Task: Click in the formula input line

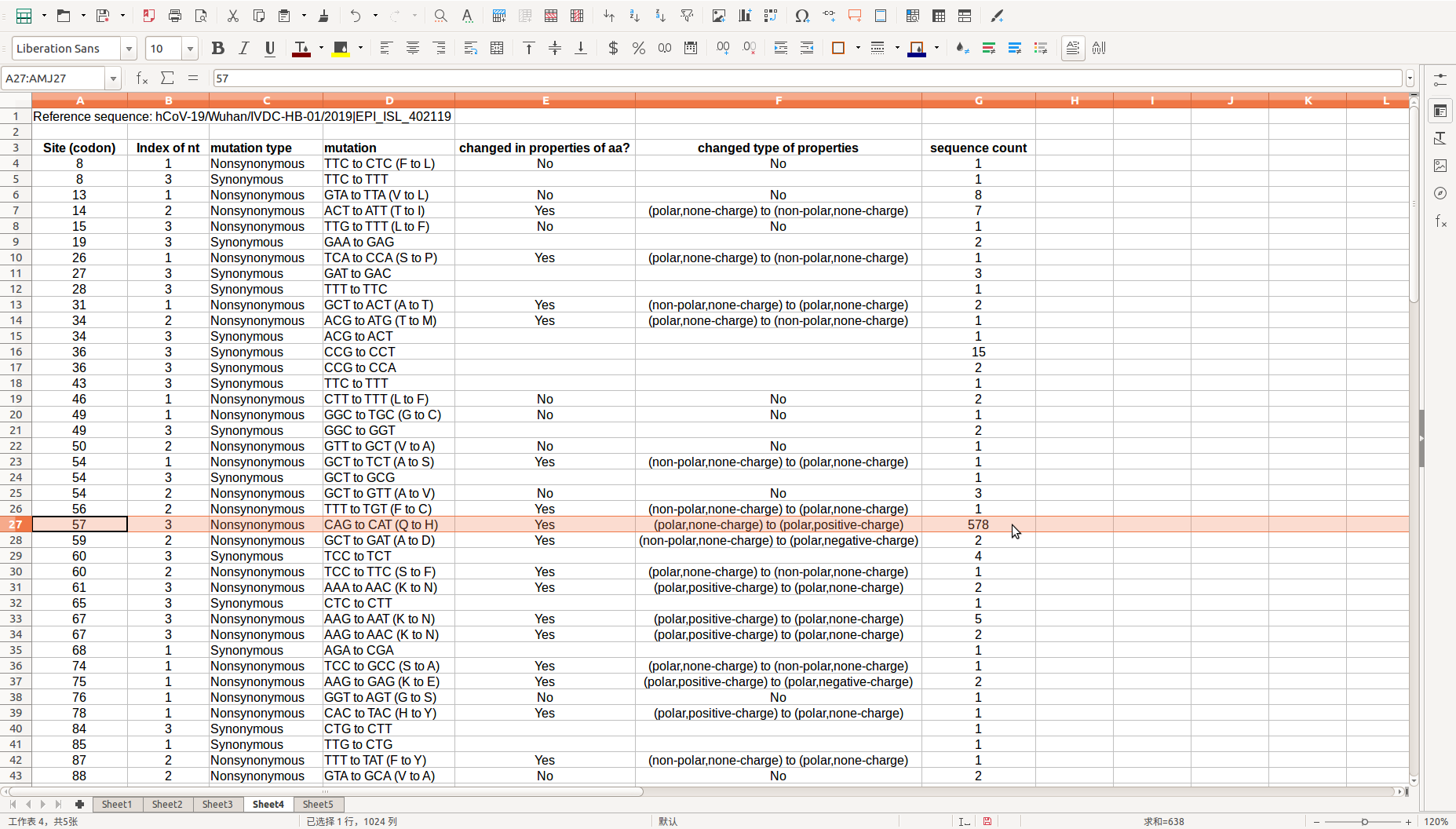Action: 807,79
